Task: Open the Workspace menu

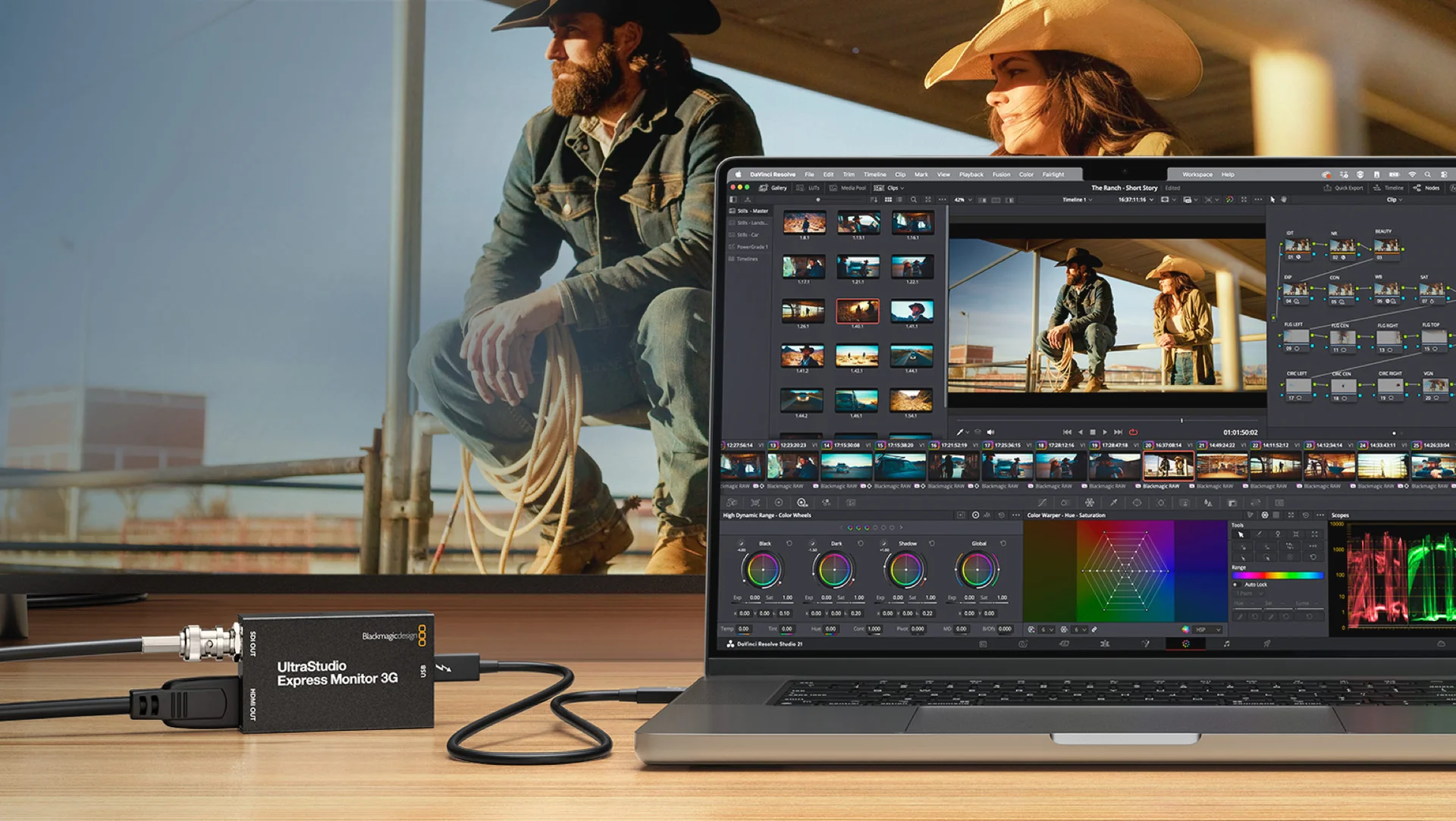Action: pos(1197,174)
